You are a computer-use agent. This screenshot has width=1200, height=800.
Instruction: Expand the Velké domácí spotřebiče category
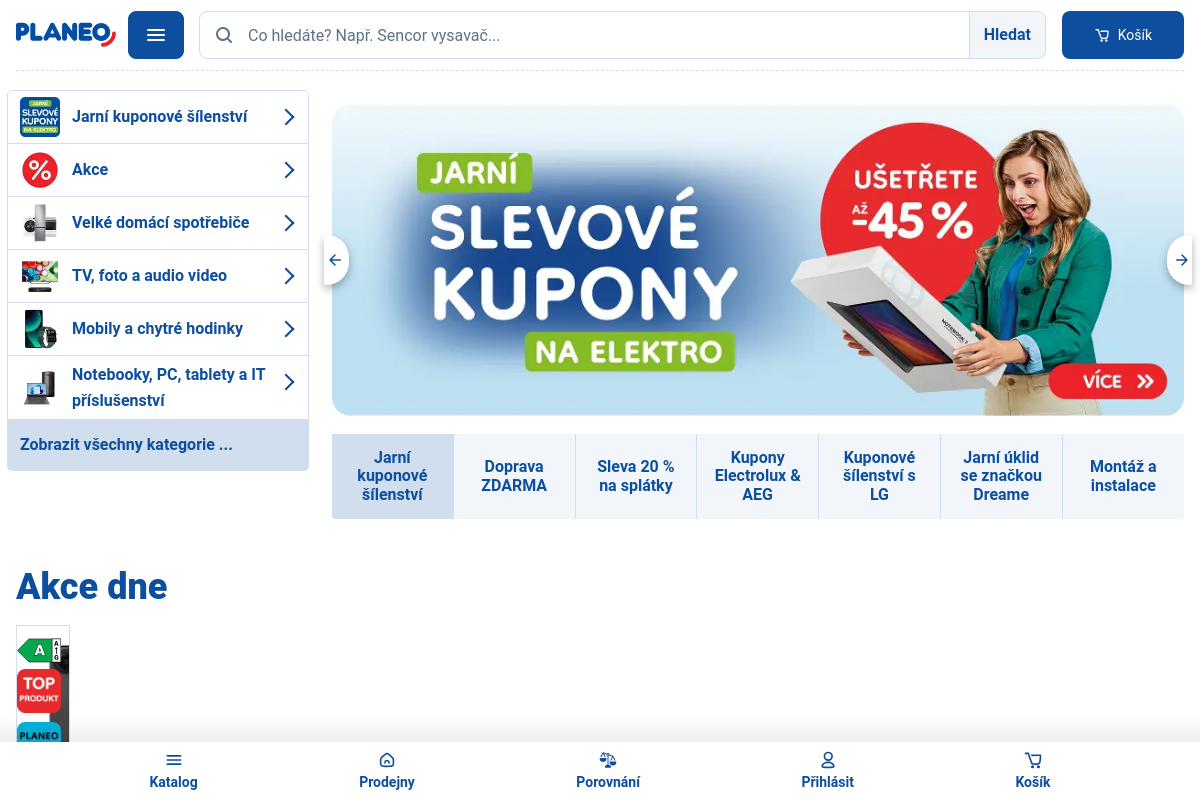tap(289, 223)
